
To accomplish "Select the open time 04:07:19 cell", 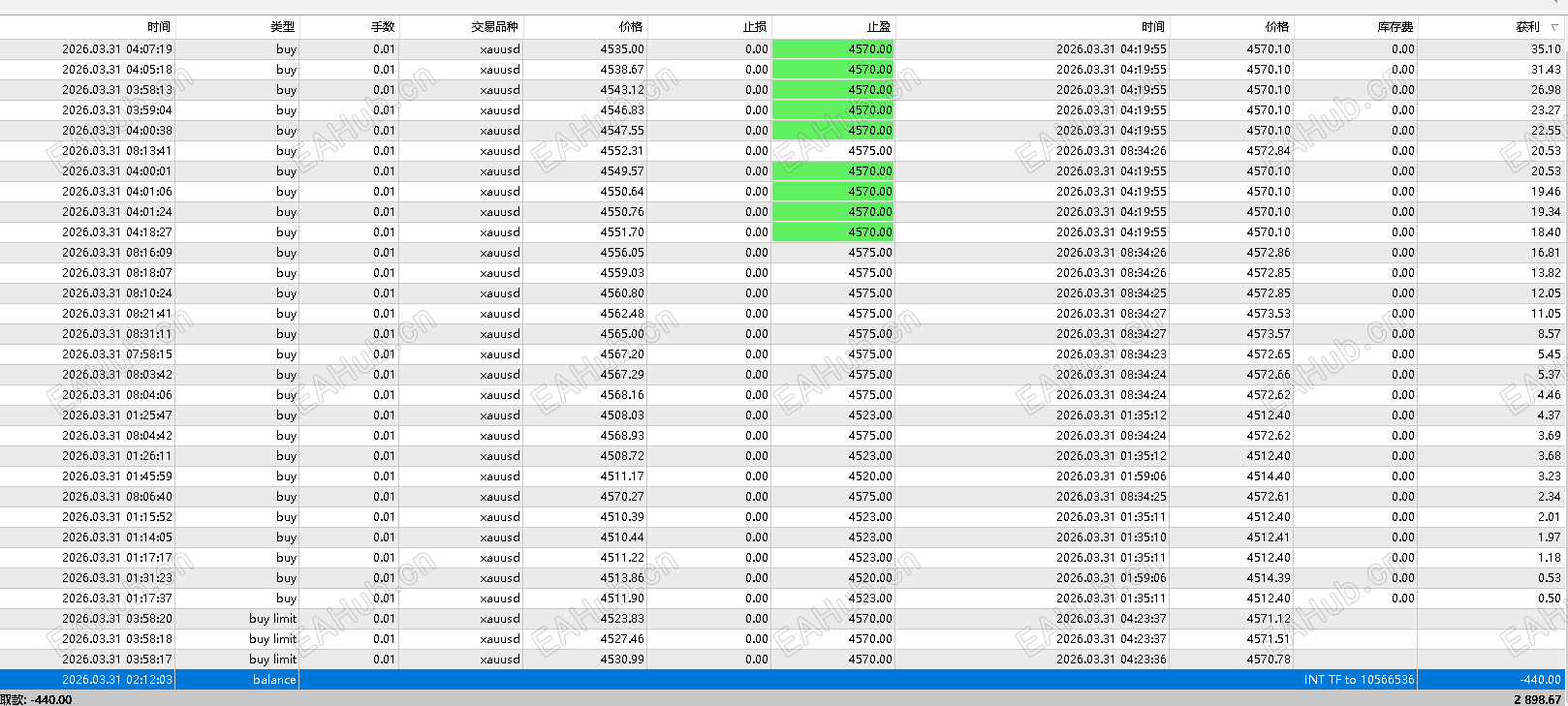I will pos(117,49).
